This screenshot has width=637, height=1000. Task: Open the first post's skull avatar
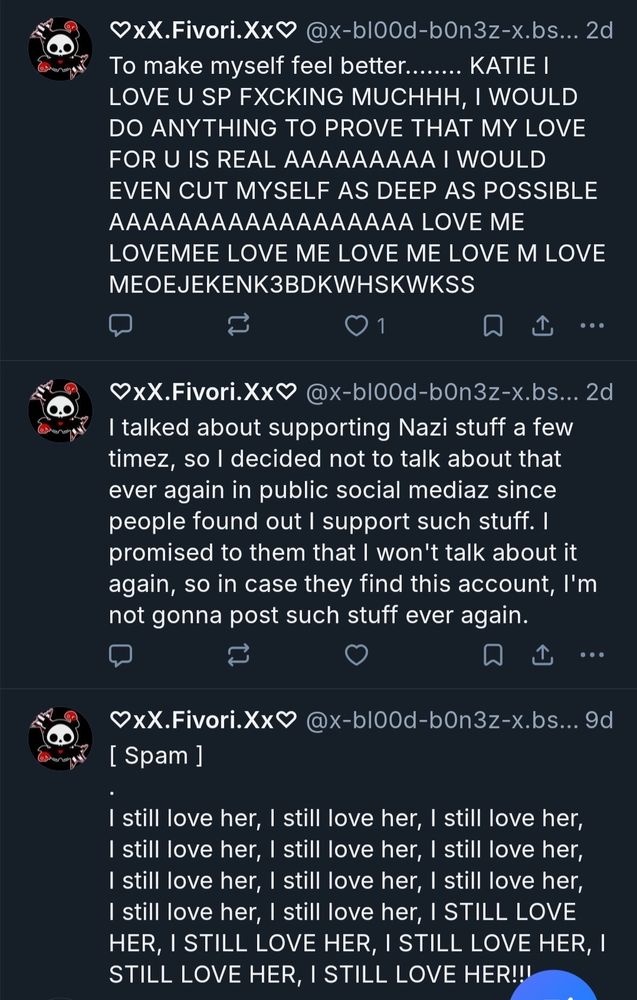click(60, 49)
